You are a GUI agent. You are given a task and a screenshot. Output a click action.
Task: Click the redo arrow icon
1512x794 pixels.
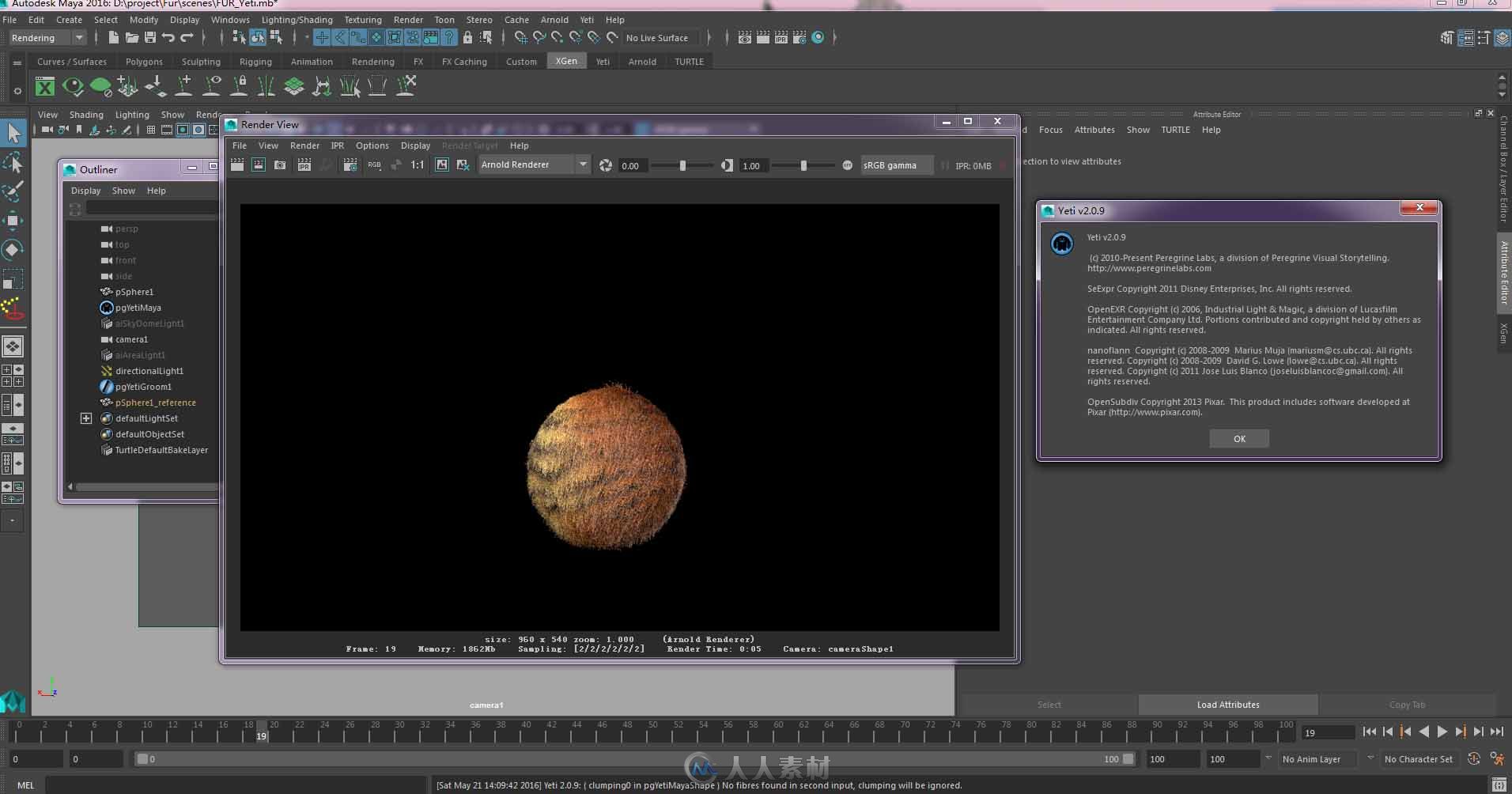(187, 37)
